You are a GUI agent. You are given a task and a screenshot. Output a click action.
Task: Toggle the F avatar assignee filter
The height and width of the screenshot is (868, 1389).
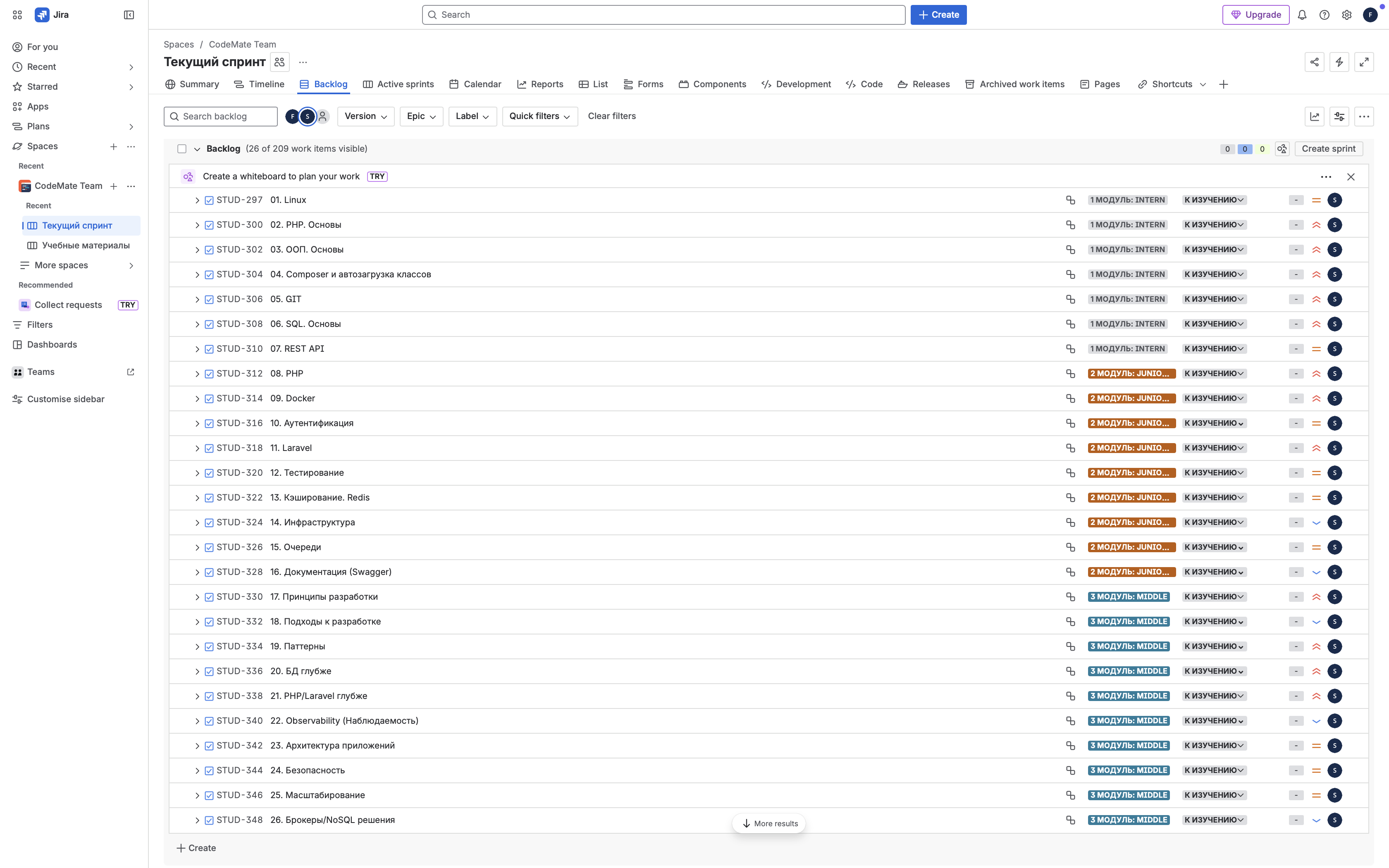[293, 116]
